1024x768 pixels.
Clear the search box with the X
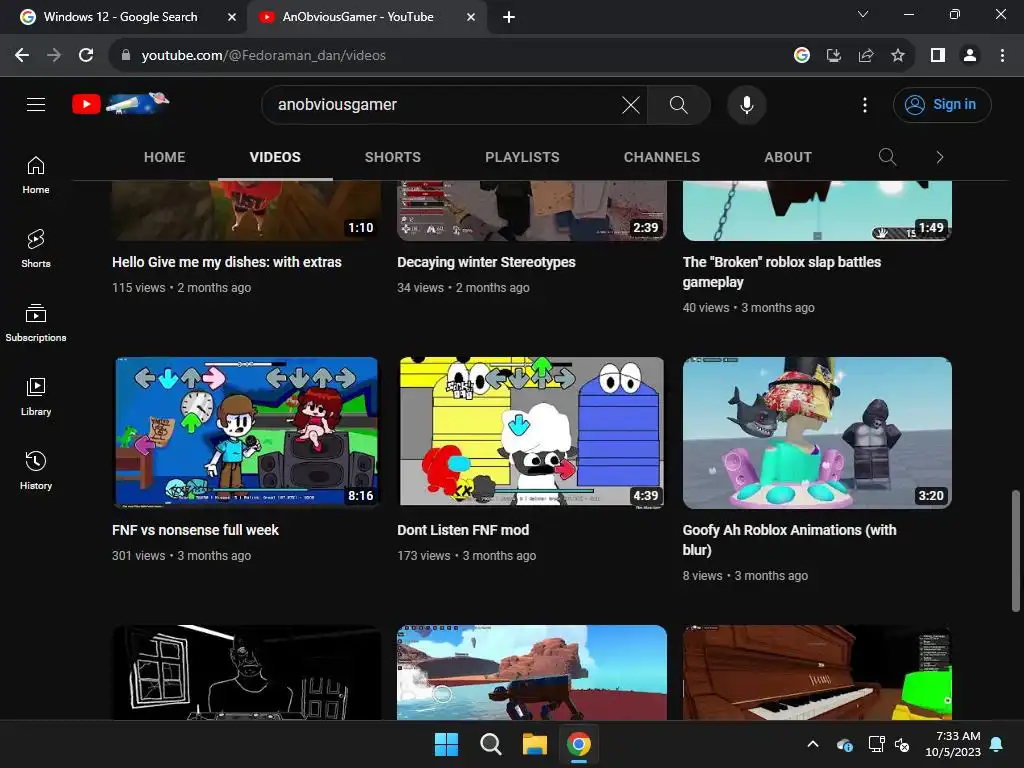coord(630,104)
